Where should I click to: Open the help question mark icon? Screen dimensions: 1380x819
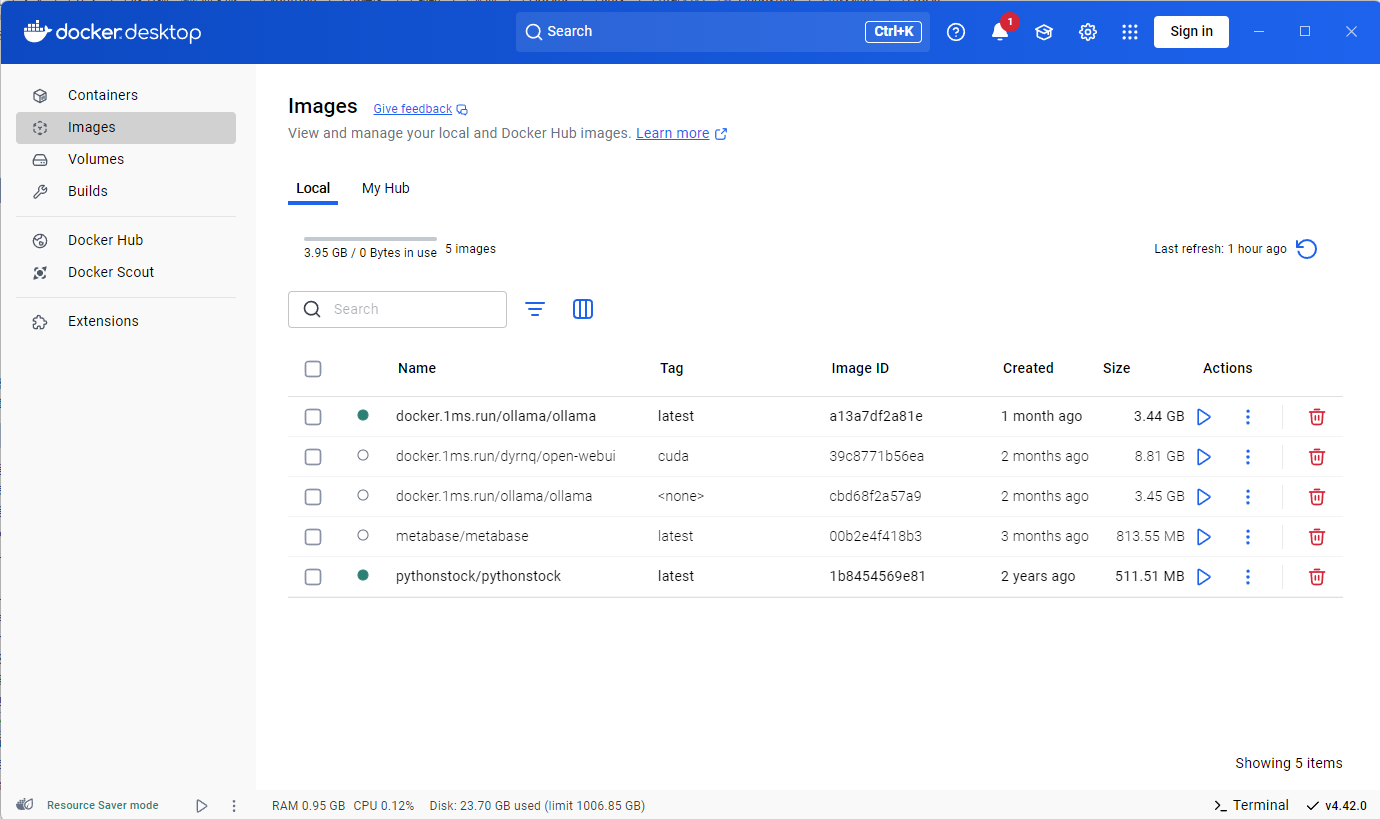[x=956, y=32]
